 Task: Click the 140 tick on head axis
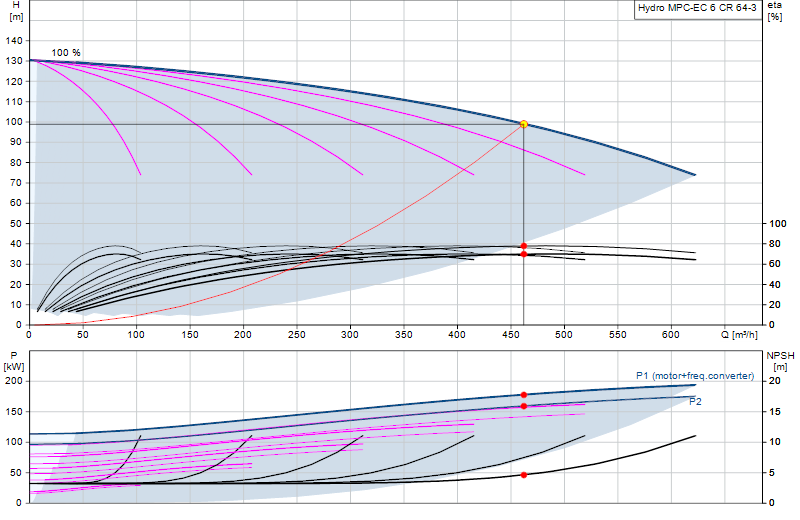click(x=14, y=41)
